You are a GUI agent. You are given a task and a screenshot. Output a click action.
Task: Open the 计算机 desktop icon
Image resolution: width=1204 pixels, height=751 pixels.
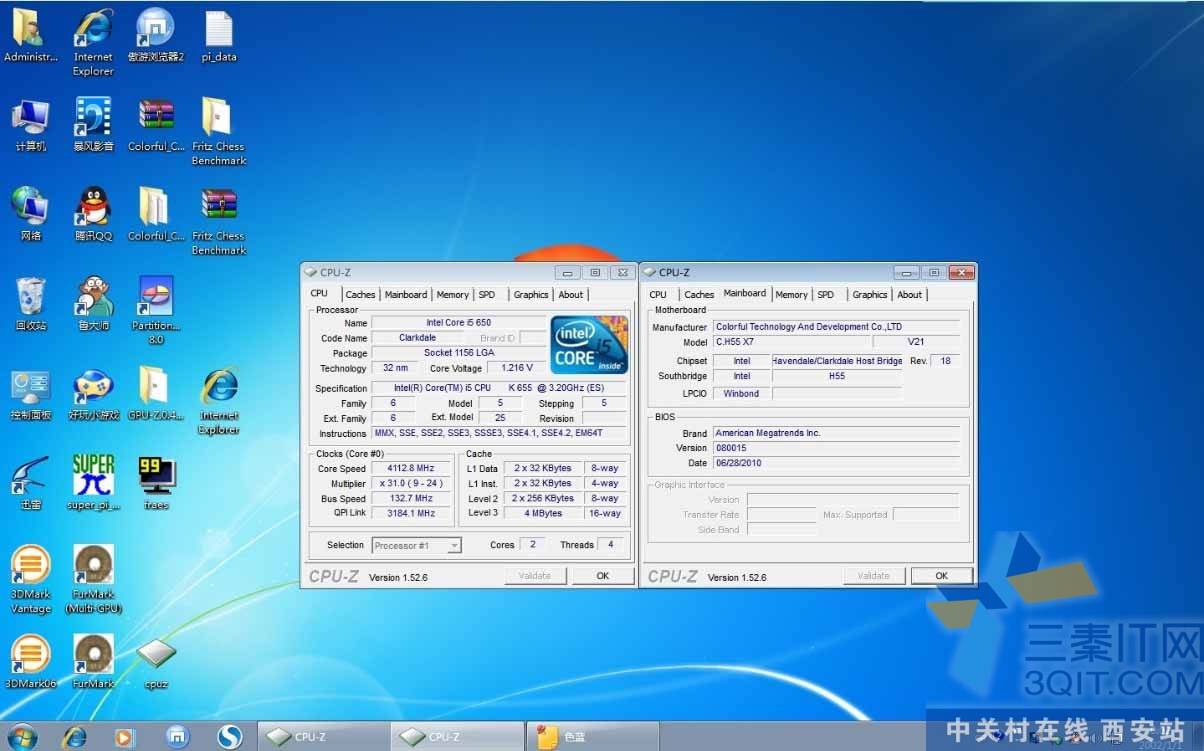coord(30,125)
